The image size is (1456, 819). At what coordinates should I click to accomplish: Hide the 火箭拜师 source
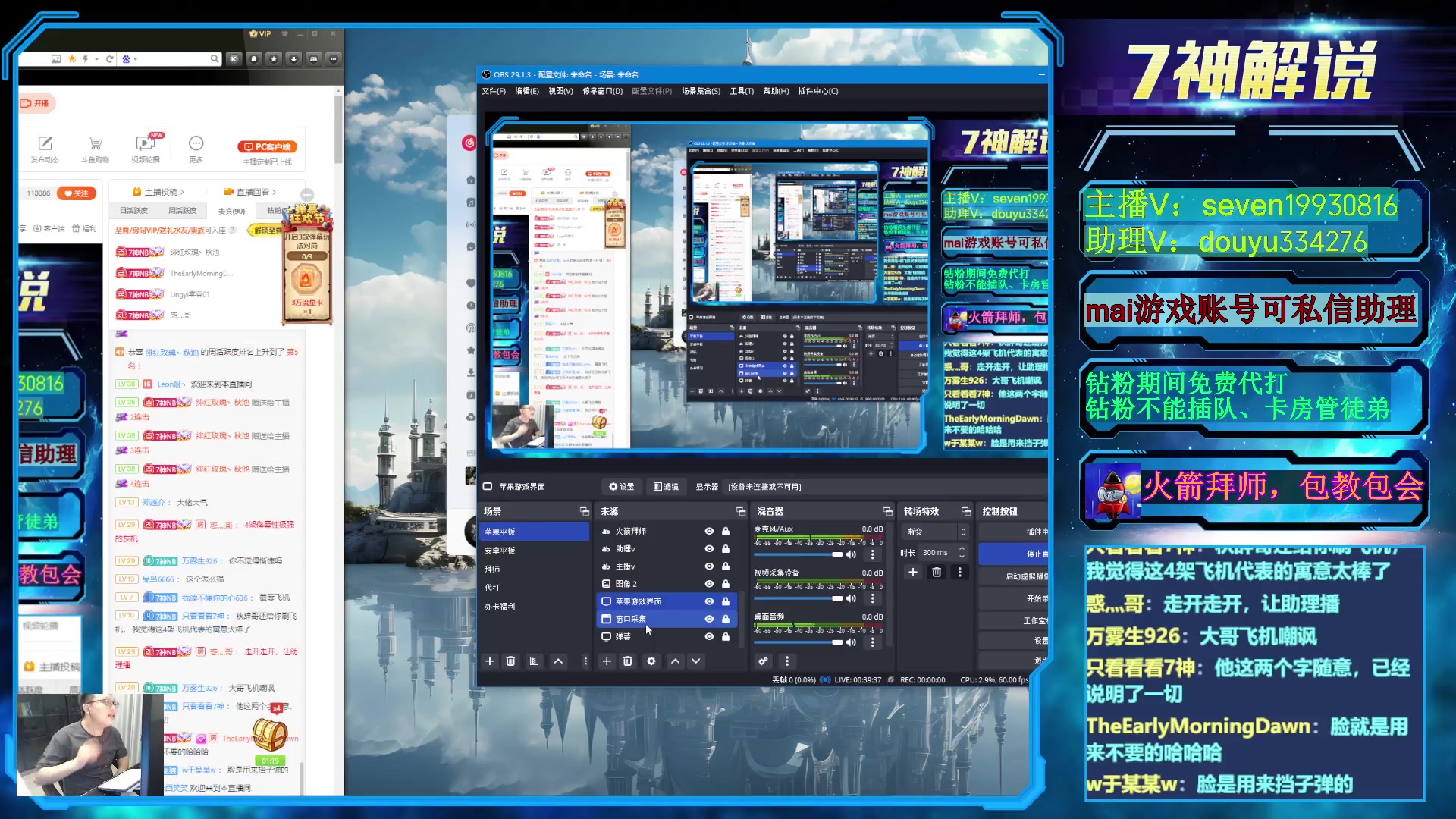click(x=709, y=532)
